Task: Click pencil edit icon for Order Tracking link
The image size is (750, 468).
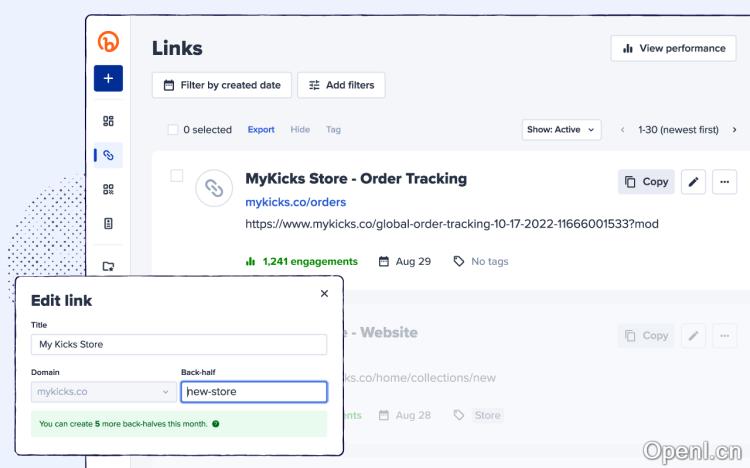Action: 694,181
